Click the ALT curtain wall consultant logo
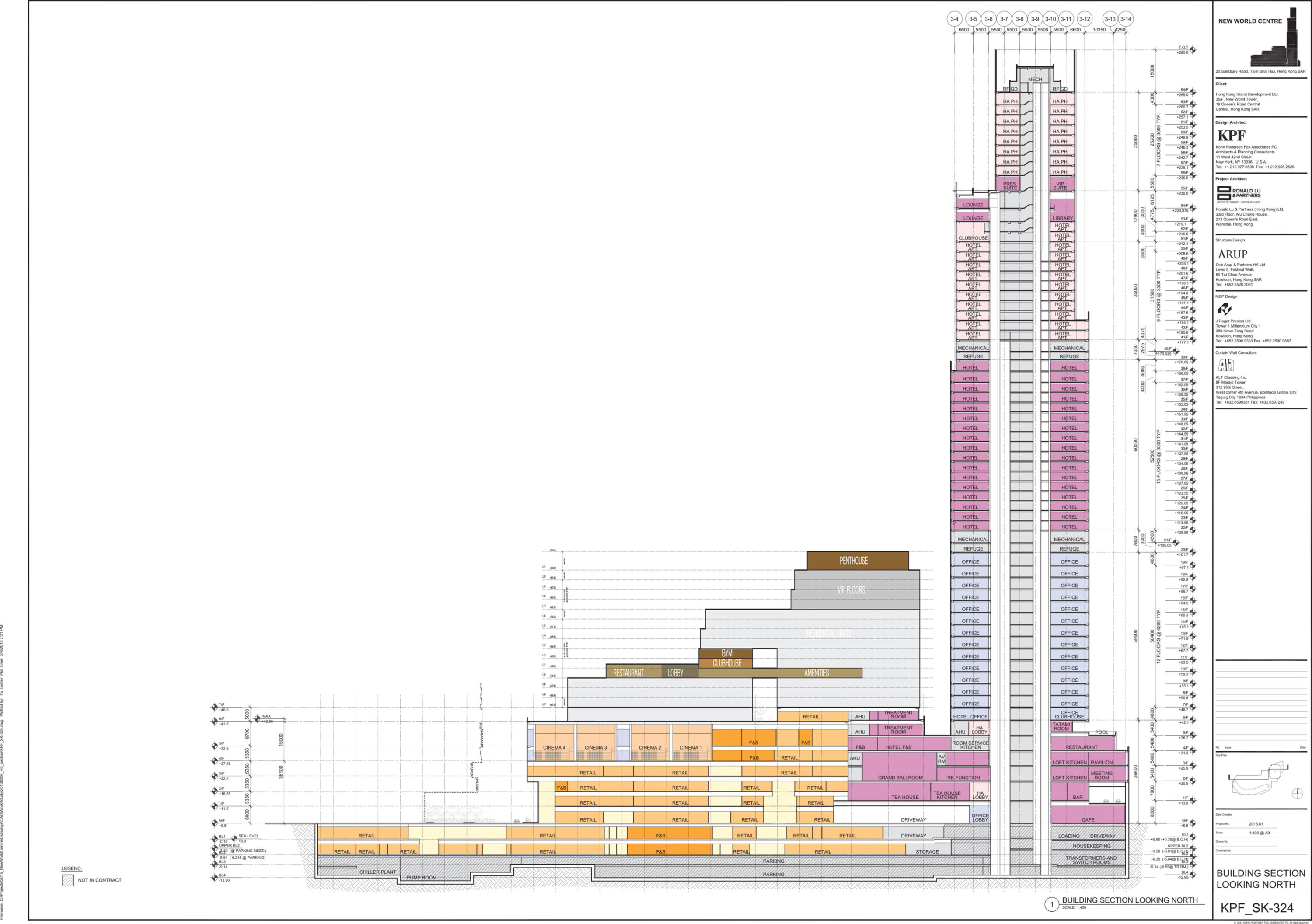Viewport: 1312px width, 924px height. tap(1225, 365)
